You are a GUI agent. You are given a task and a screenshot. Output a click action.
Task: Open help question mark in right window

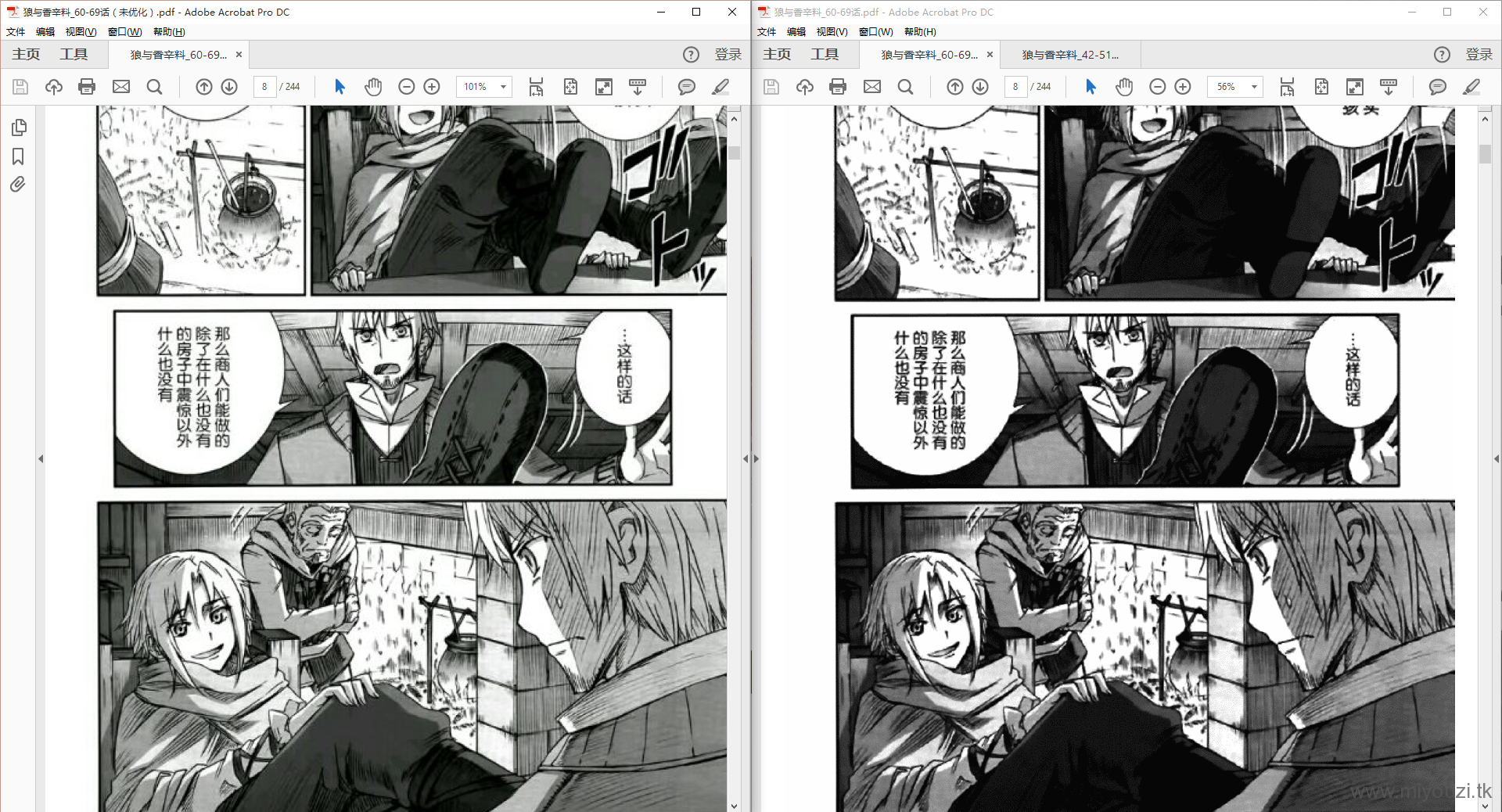1442,55
